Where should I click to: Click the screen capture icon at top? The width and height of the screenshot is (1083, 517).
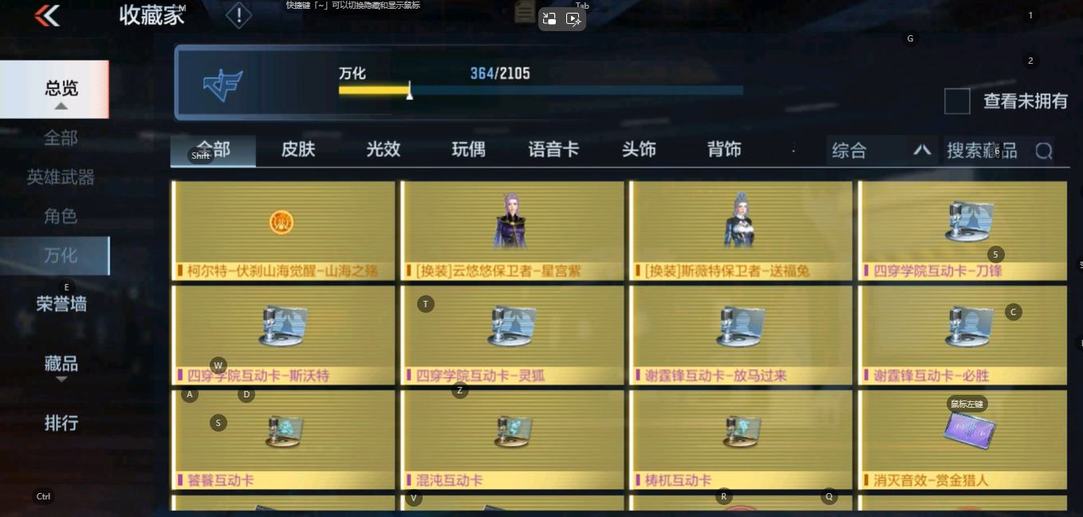[550, 19]
